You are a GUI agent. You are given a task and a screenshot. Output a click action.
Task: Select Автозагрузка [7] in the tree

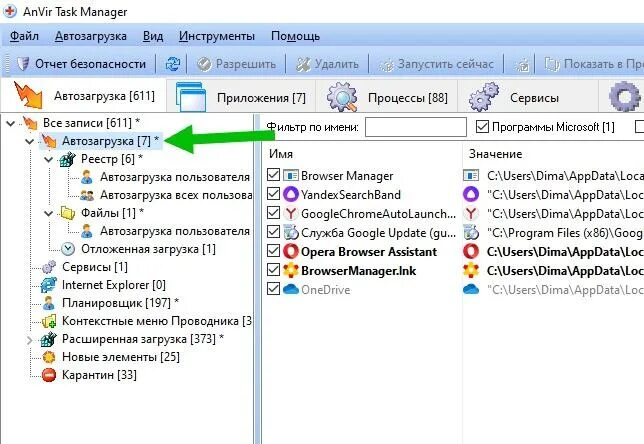click(x=110, y=141)
